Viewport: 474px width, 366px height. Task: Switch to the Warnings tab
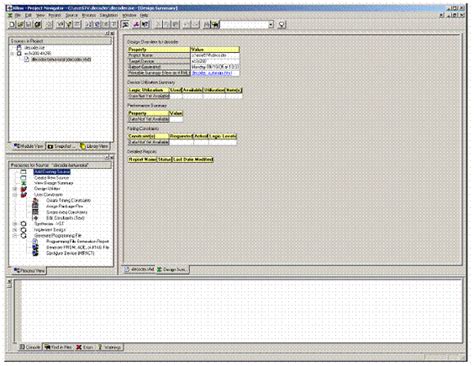pos(110,347)
